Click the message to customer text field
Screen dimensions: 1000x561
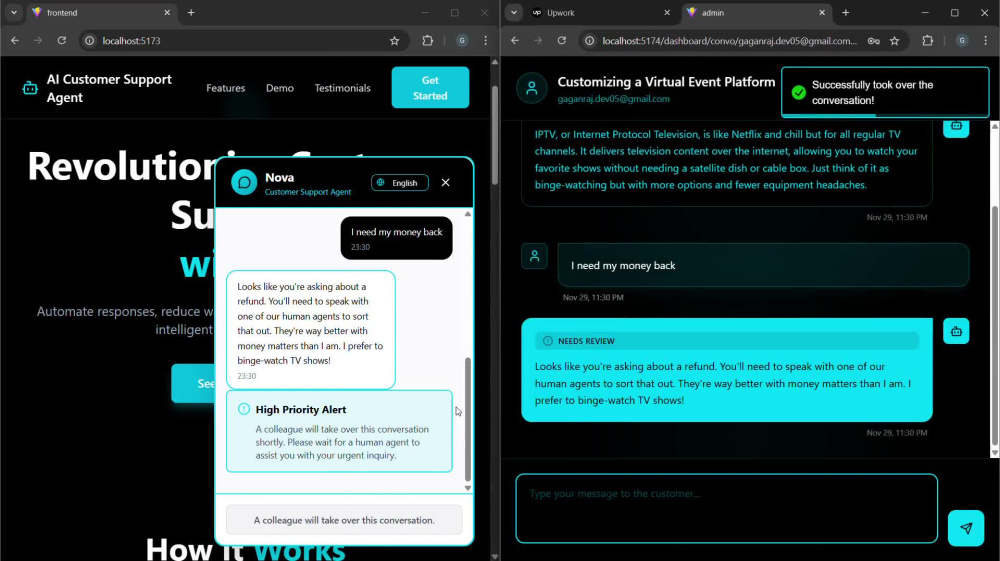point(726,508)
